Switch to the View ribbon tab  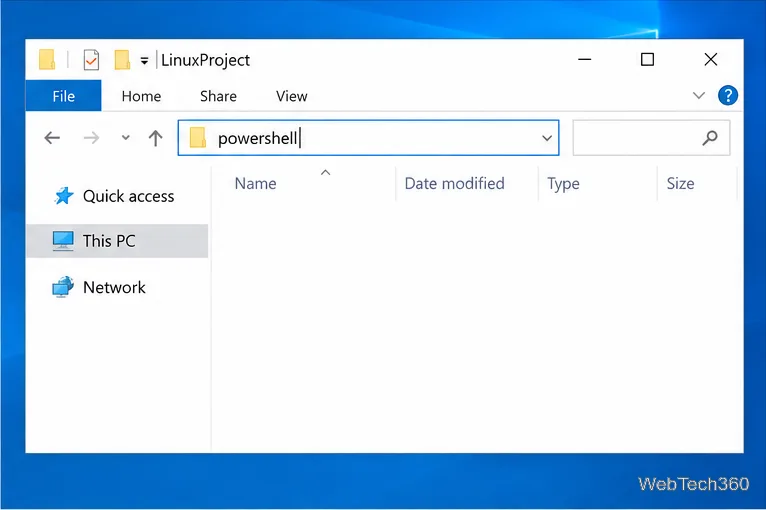click(x=292, y=96)
